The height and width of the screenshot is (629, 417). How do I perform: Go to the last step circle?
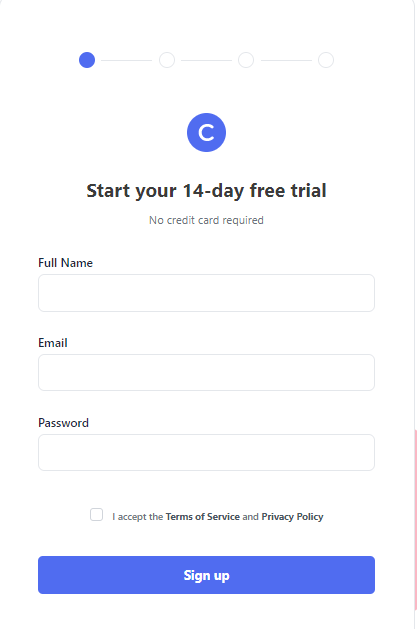(x=326, y=60)
